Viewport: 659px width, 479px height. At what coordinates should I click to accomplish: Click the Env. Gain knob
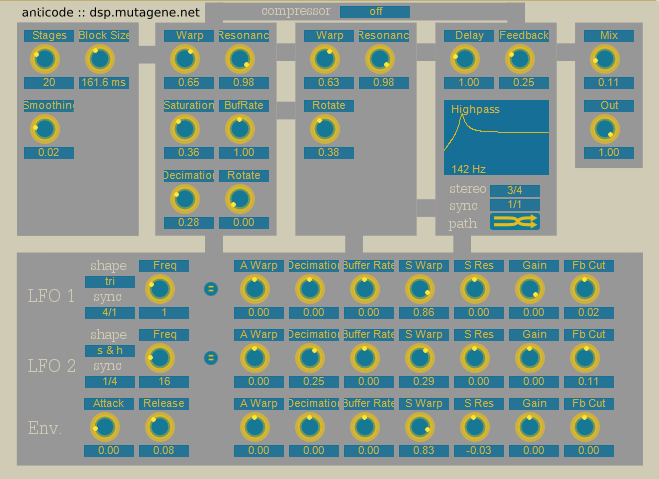(530, 427)
